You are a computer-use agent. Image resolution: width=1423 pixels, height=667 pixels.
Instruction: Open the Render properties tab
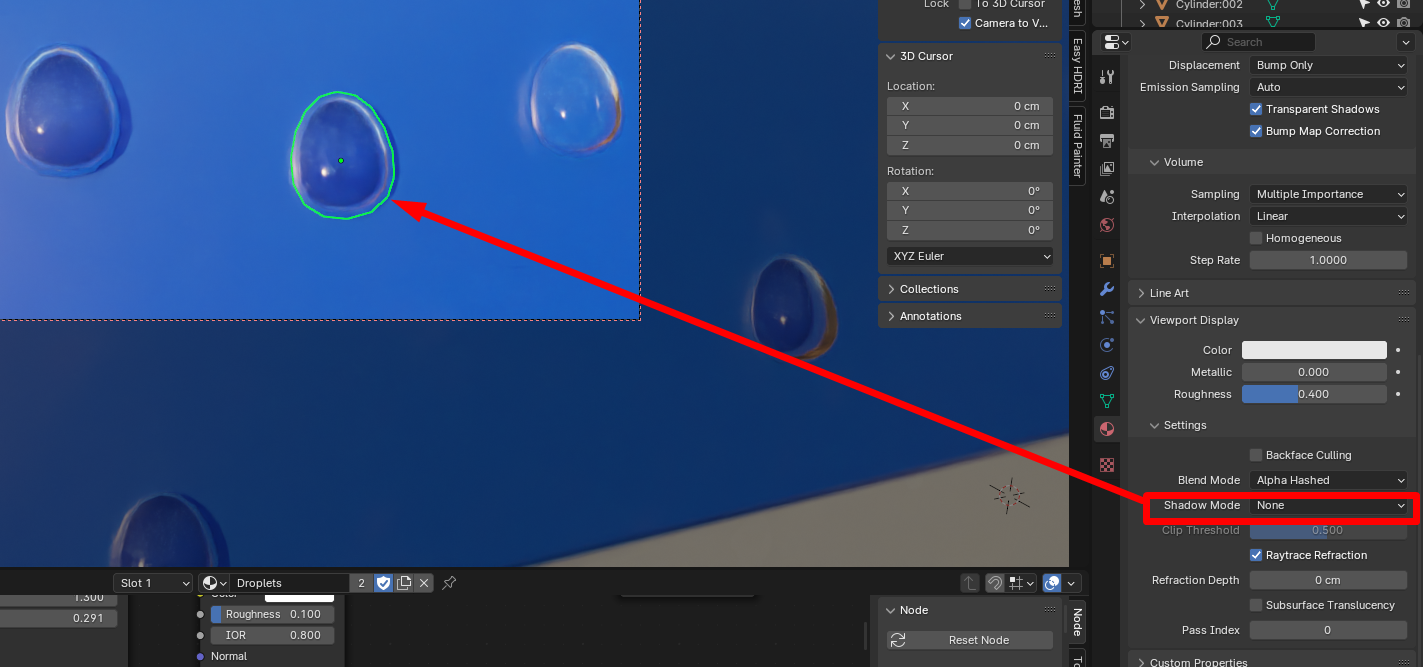click(1106, 112)
